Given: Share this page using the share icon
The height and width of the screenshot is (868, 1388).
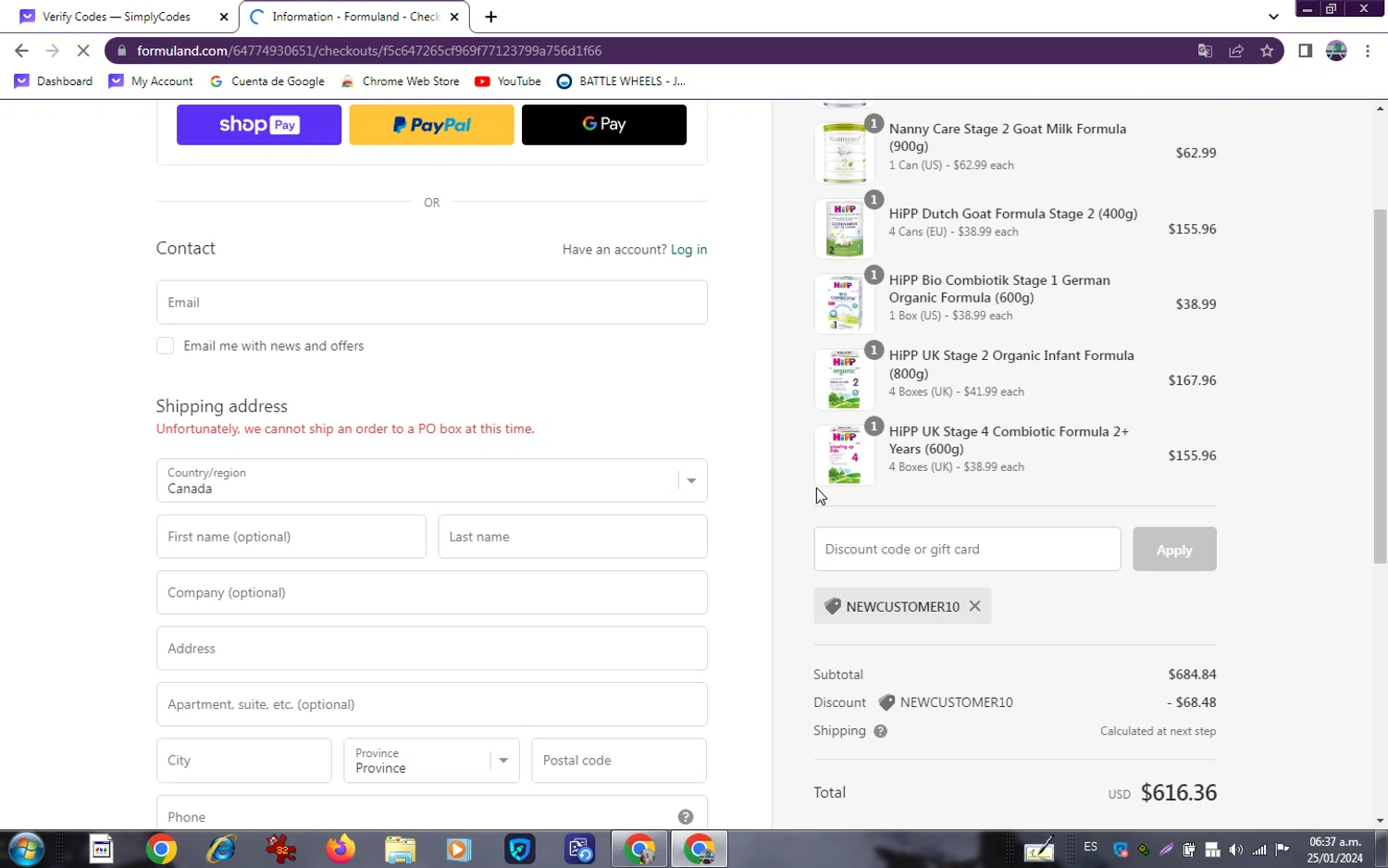Looking at the screenshot, I should 1236,51.
